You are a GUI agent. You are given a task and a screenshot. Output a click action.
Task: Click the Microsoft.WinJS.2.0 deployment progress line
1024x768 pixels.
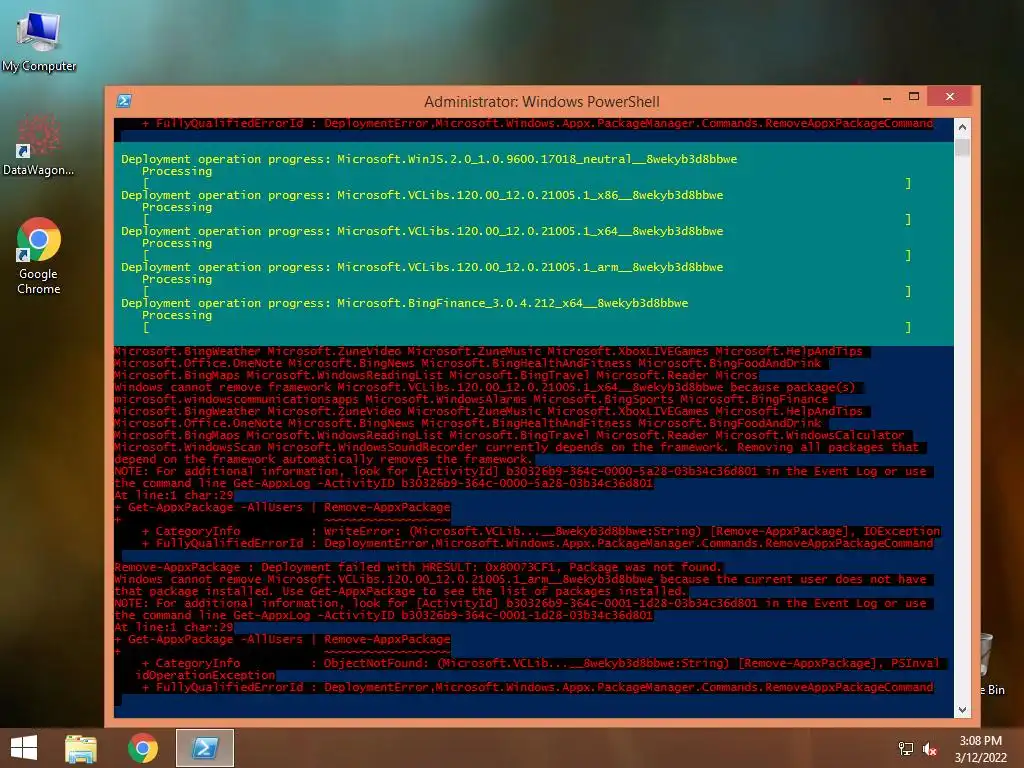click(x=429, y=159)
